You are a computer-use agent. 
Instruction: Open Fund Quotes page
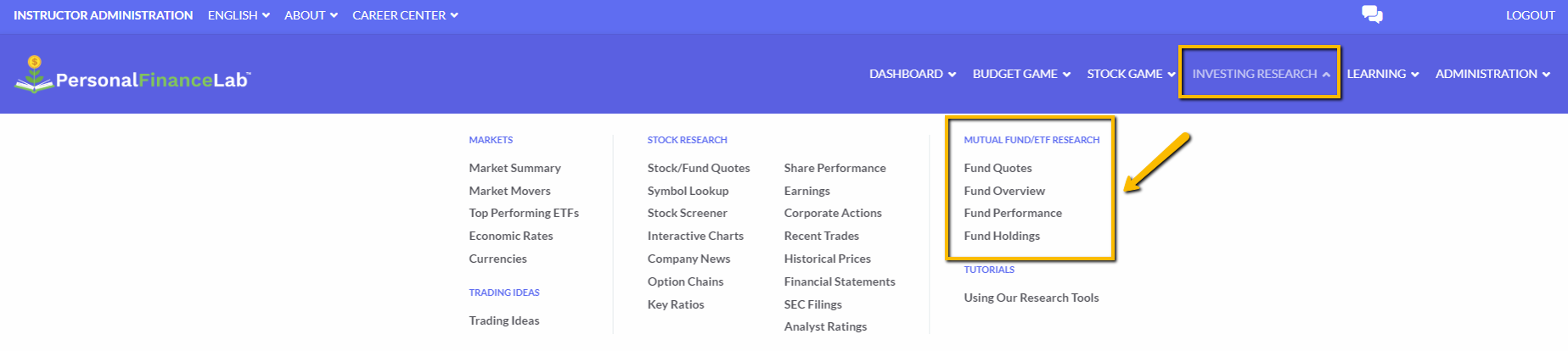click(x=998, y=168)
